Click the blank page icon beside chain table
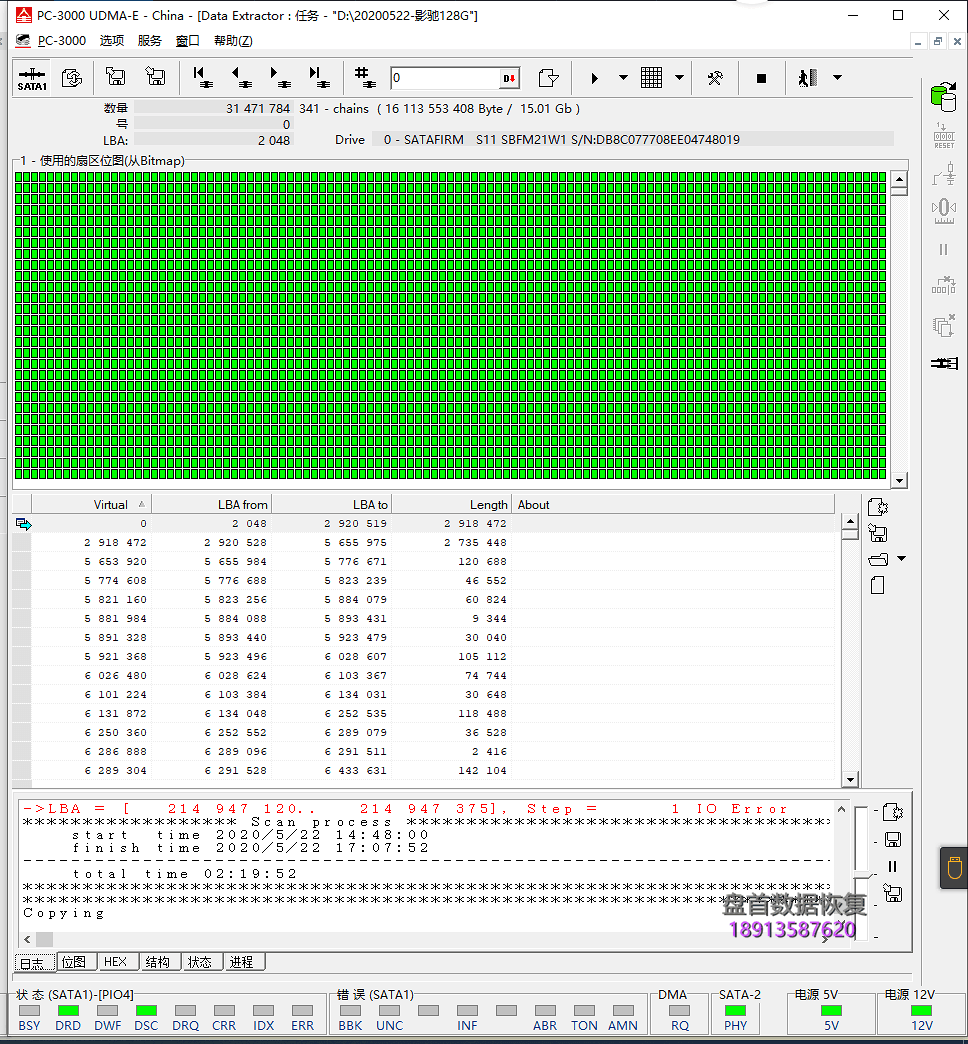 [877, 585]
